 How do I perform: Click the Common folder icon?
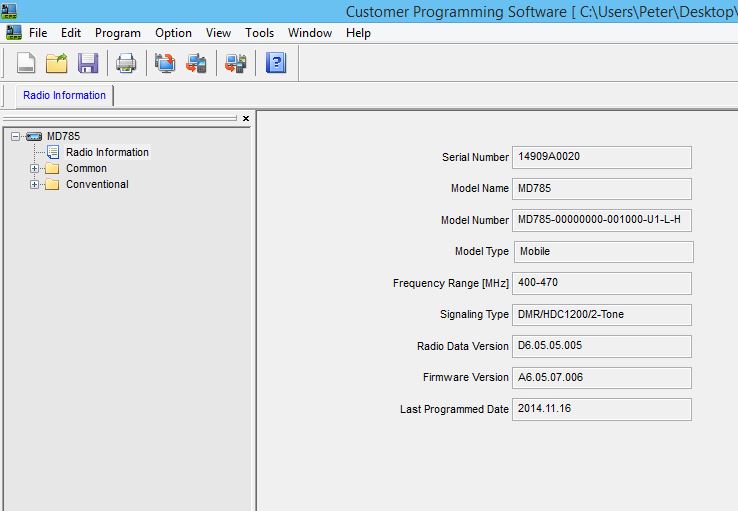coord(52,168)
